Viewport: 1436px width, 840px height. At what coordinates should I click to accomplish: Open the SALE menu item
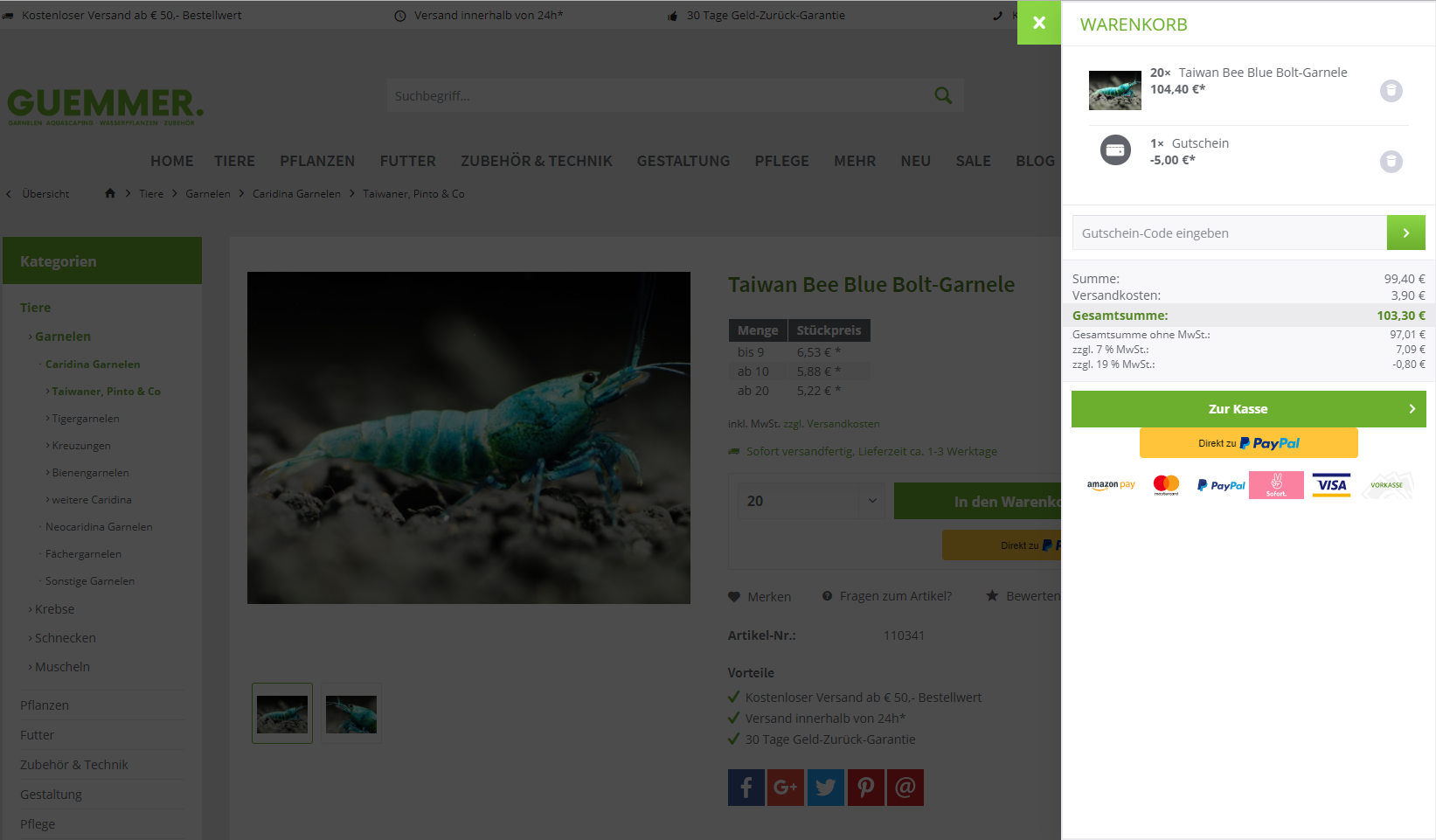(x=974, y=161)
